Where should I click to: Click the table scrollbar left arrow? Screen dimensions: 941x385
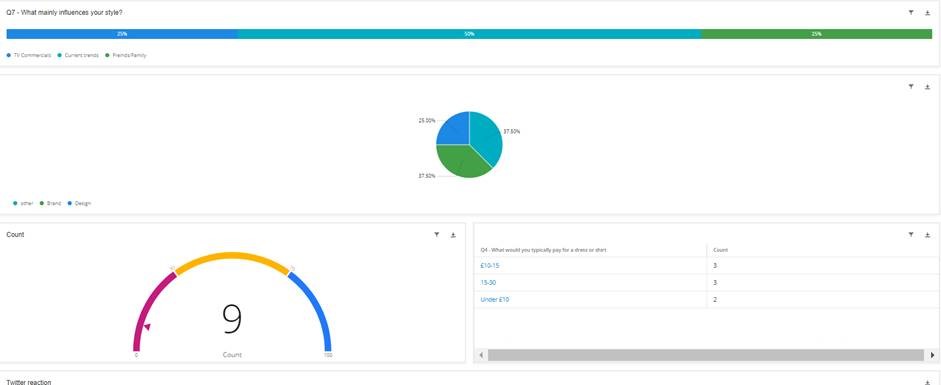pyautogui.click(x=481, y=355)
